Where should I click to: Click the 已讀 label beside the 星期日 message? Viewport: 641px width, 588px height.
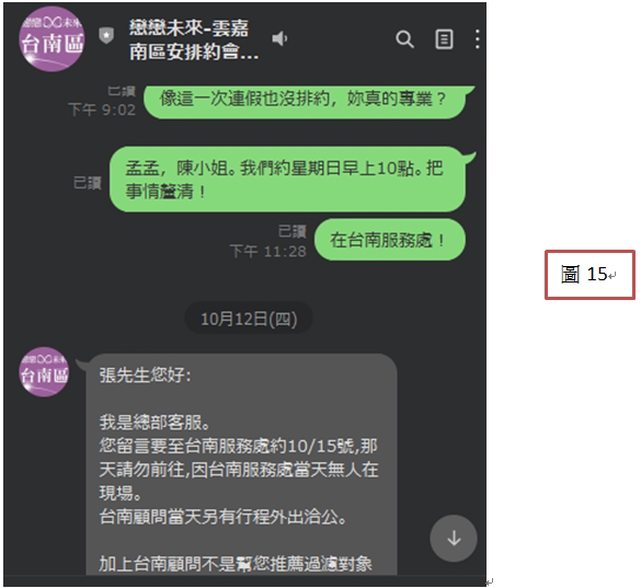87,183
